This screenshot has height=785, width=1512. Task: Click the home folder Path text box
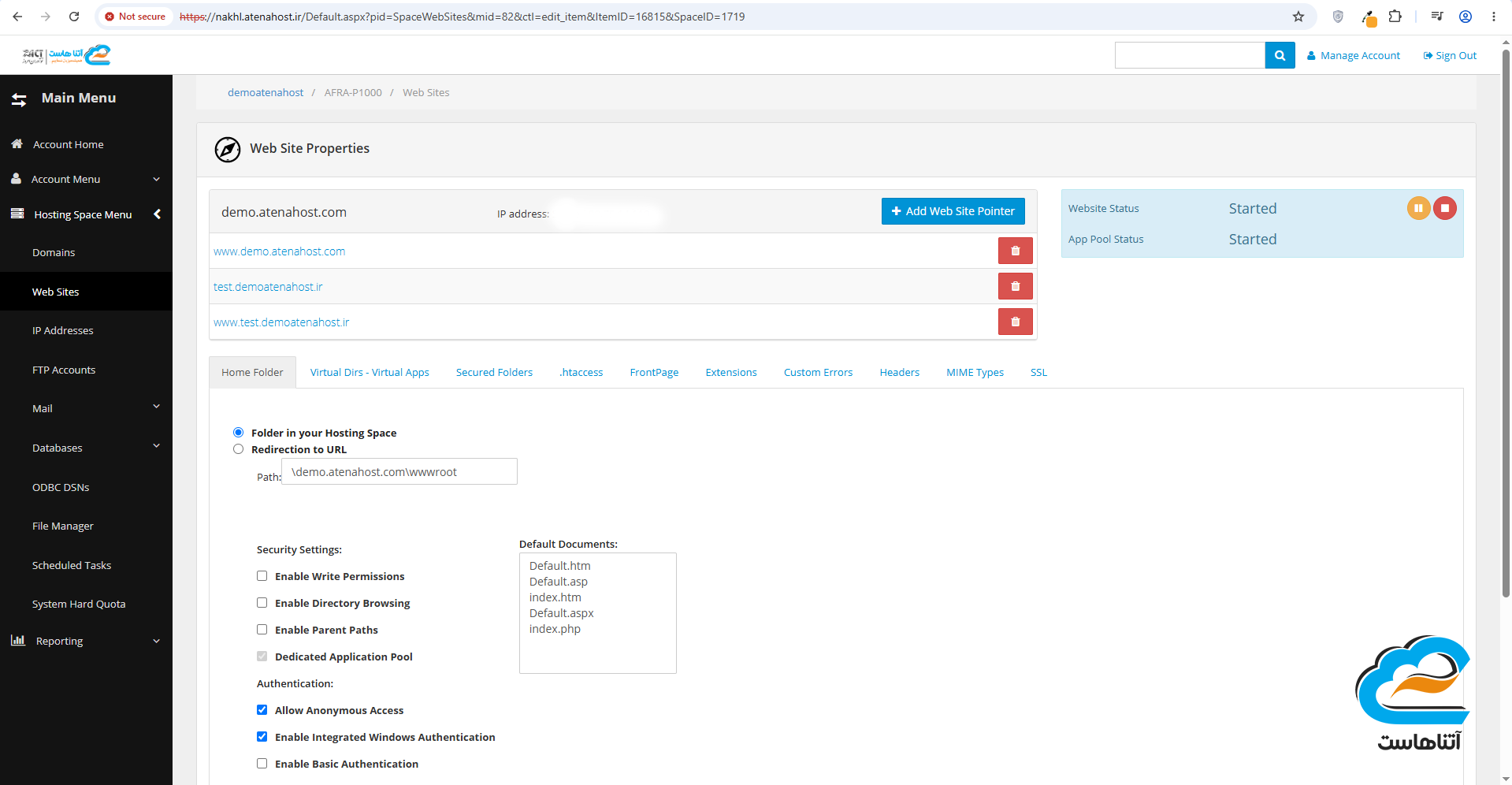[399, 472]
